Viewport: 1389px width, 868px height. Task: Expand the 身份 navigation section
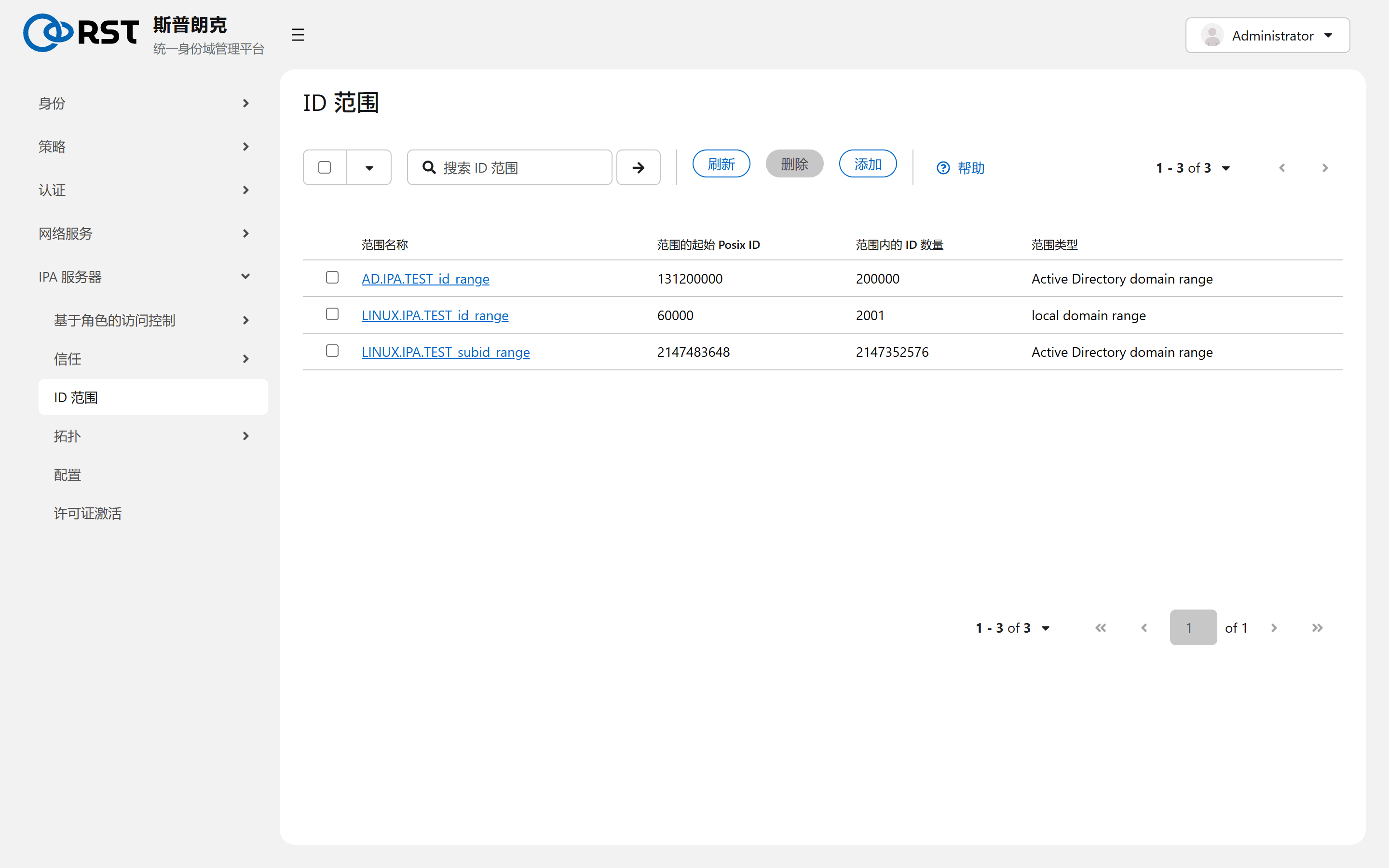pos(144,103)
